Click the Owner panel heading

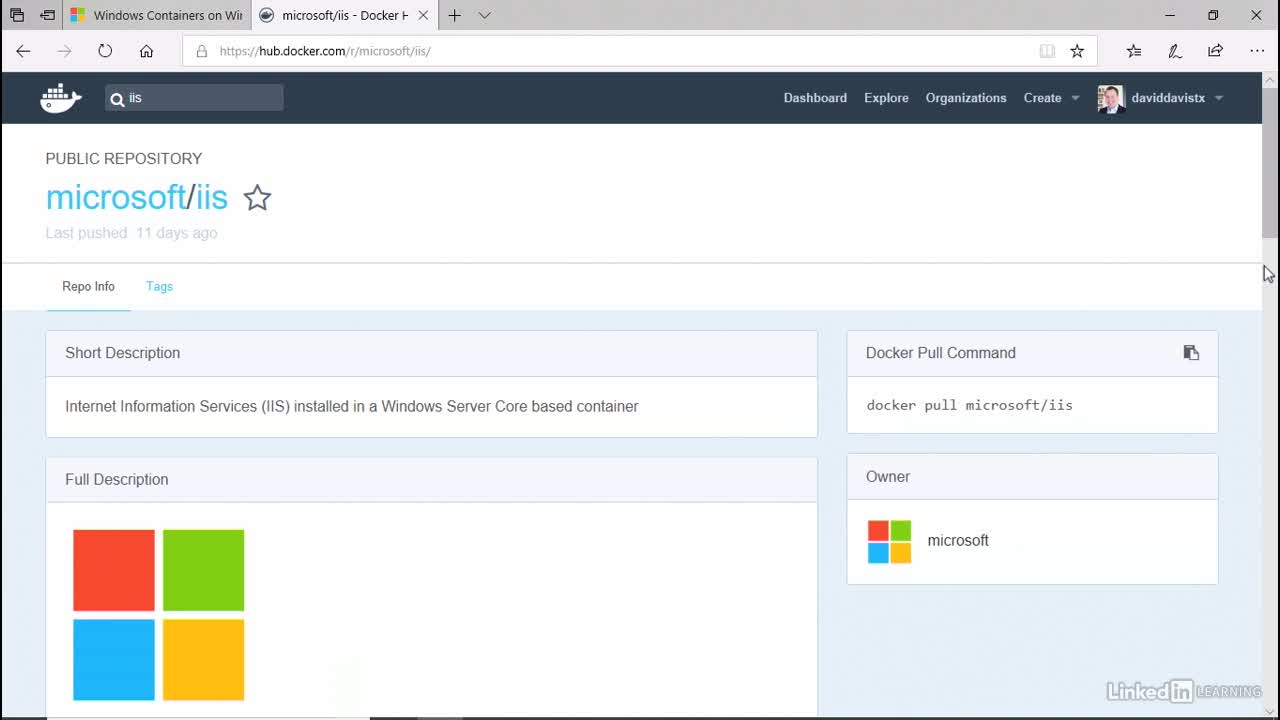888,477
